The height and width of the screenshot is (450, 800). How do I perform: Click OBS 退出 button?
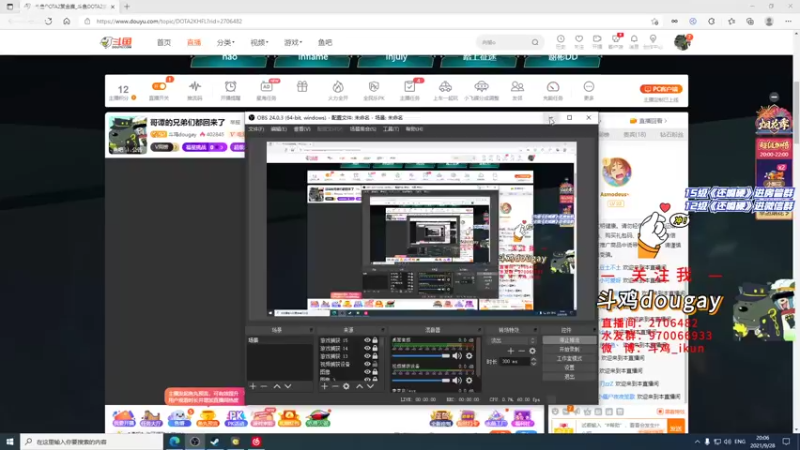pyautogui.click(x=569, y=377)
